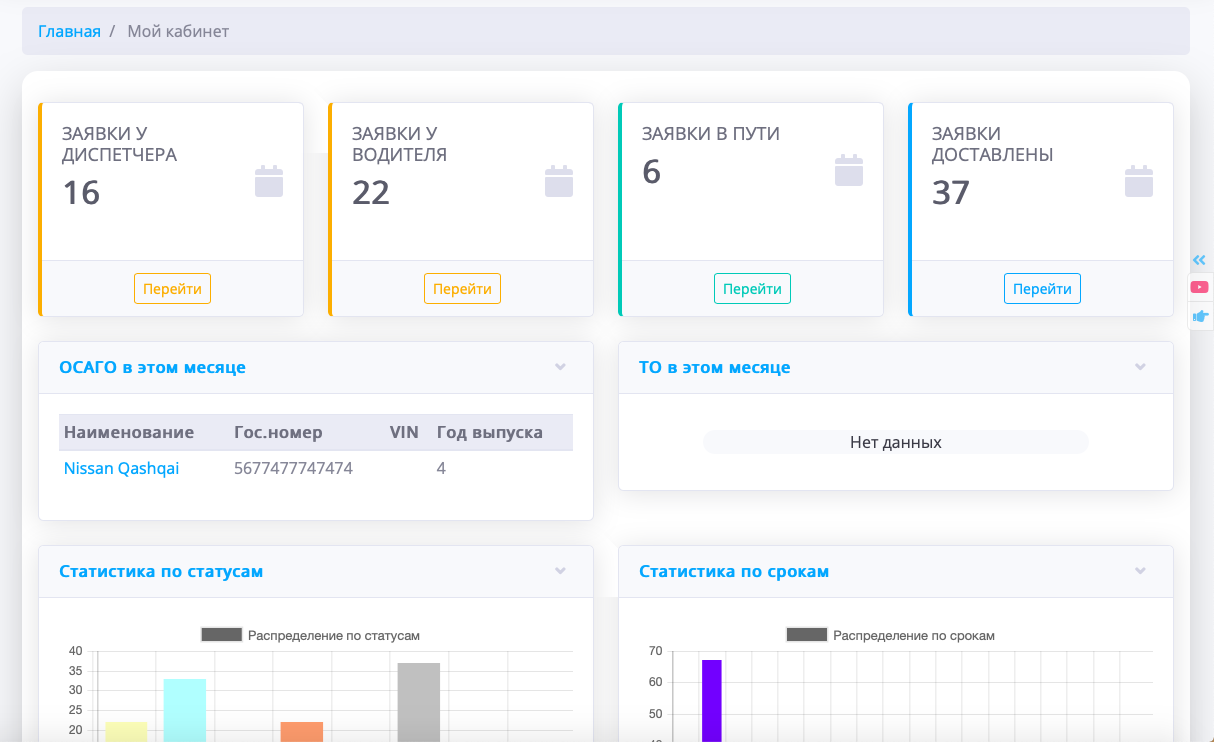1214x742 pixels.
Task: Click calendar icon in Заявки доставлены card
Action: (x=1139, y=181)
